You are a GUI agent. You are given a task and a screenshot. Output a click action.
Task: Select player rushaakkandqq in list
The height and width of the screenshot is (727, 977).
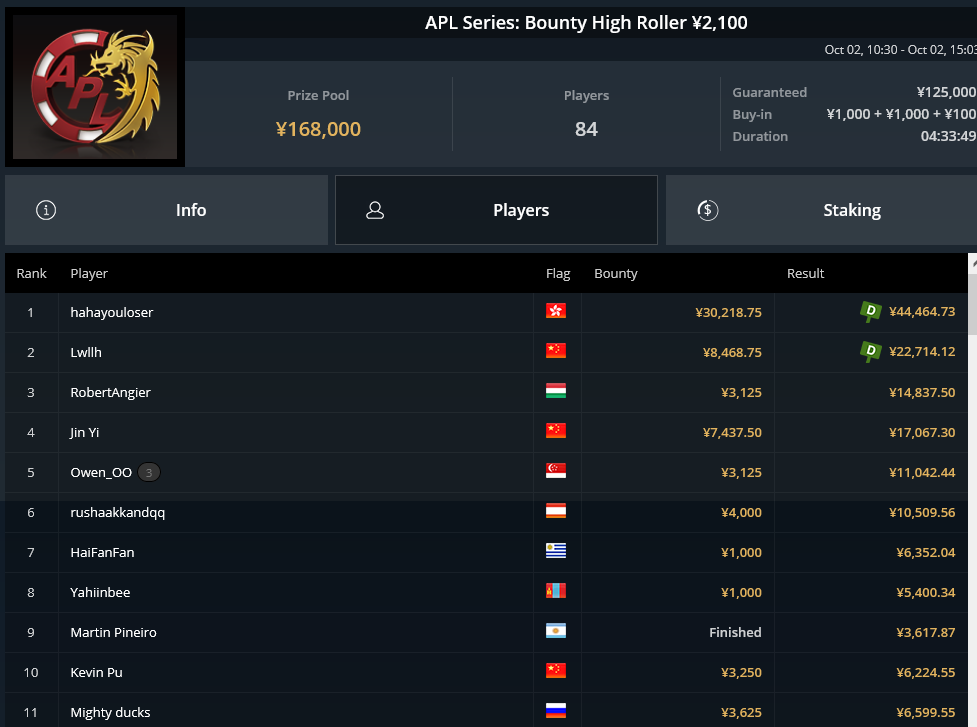click(118, 513)
